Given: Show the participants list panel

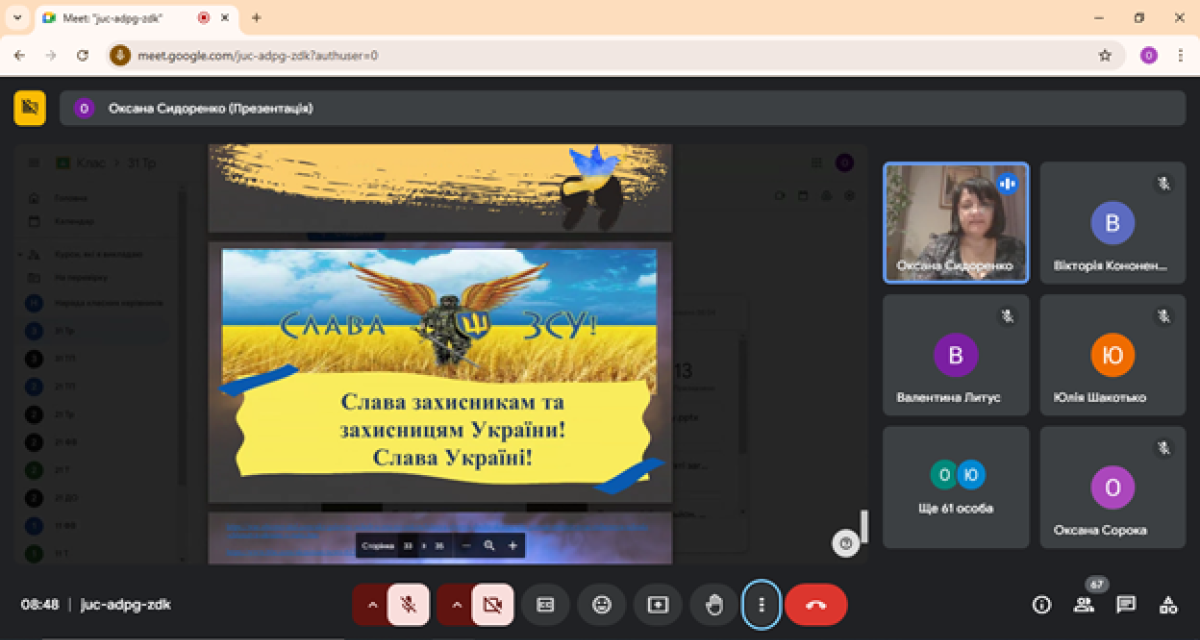Looking at the screenshot, I should [x=1084, y=604].
